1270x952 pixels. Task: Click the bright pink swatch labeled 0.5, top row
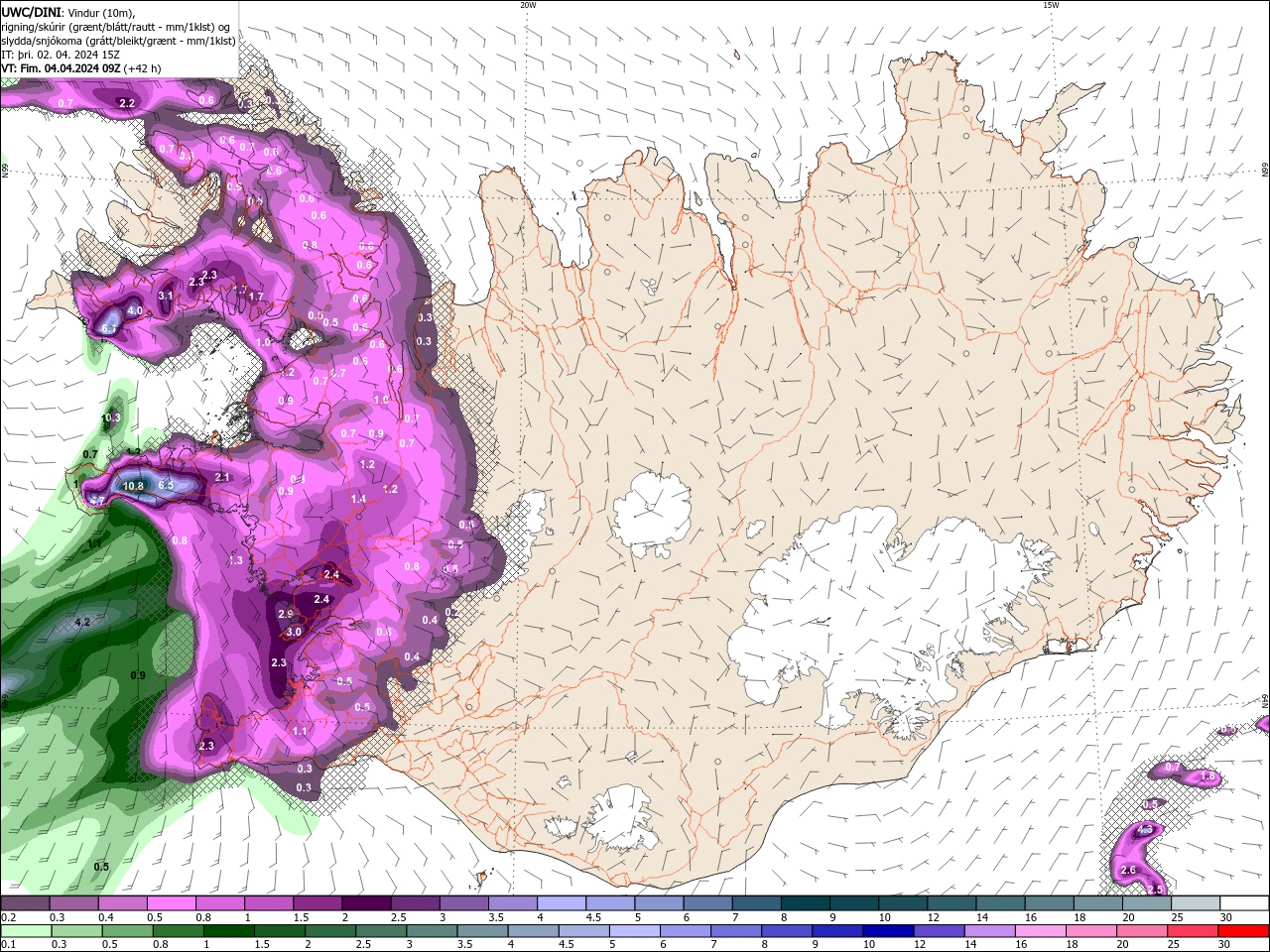click(171, 903)
